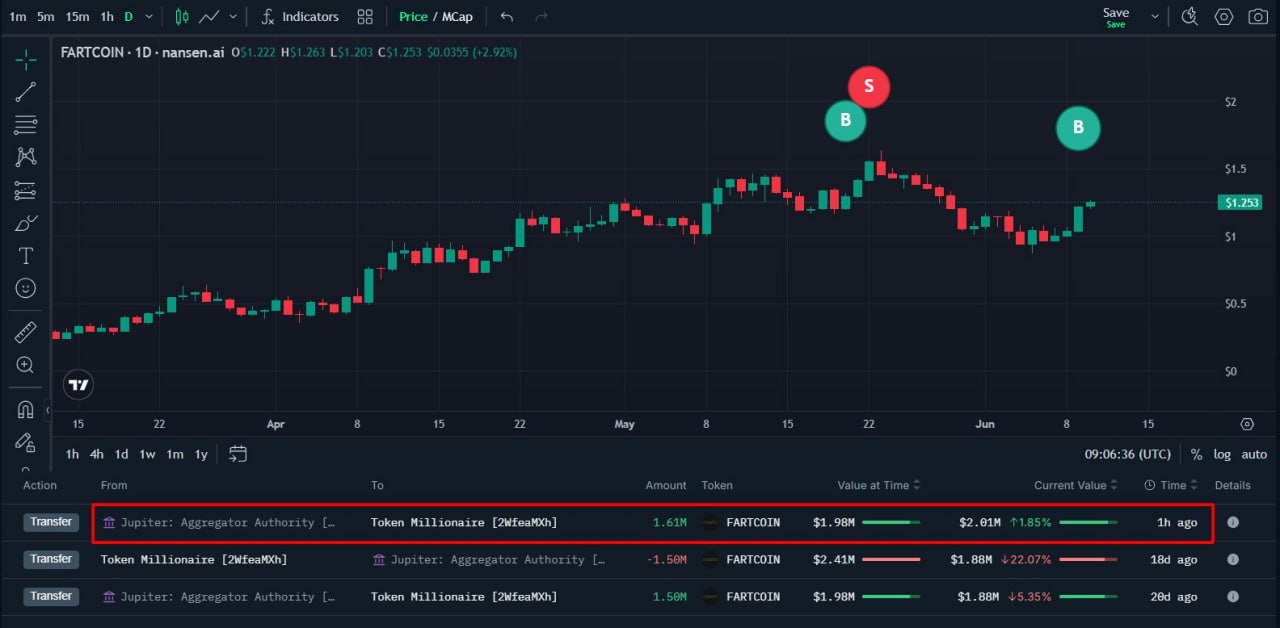
Task: Open the Fibonacci retracement tool
Action: coord(26,125)
